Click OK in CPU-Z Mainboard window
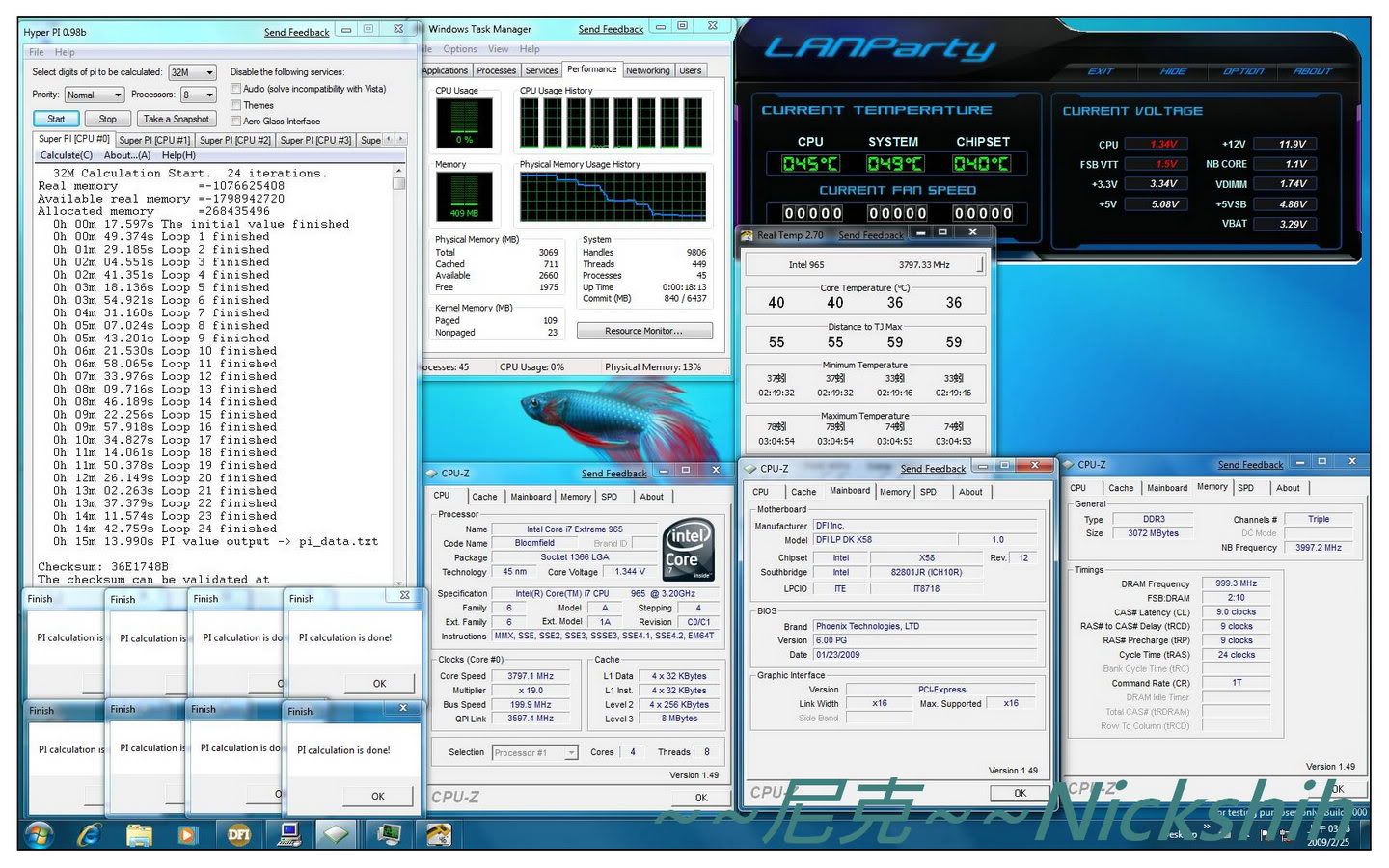 point(1020,793)
